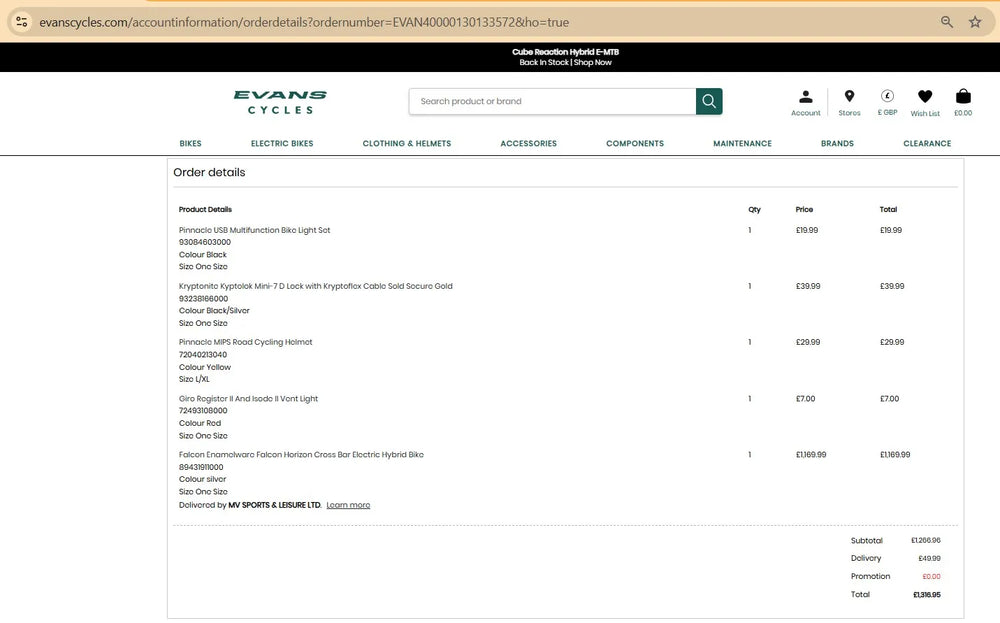Click MV SPORTS & LEISURE LTD text
This screenshot has height=623, width=1000.
pyautogui.click(x=275, y=505)
